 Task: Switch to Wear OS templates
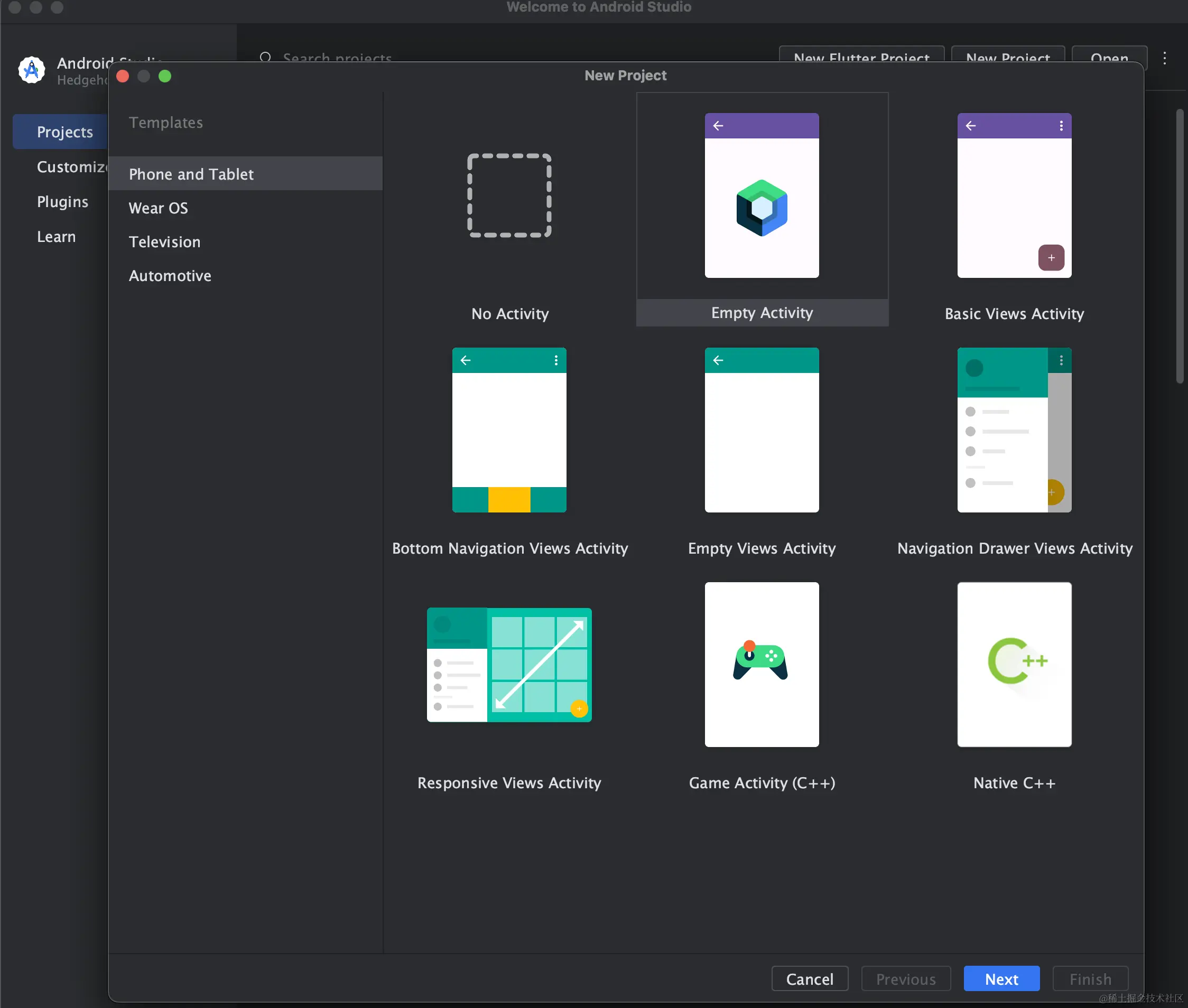(245, 208)
